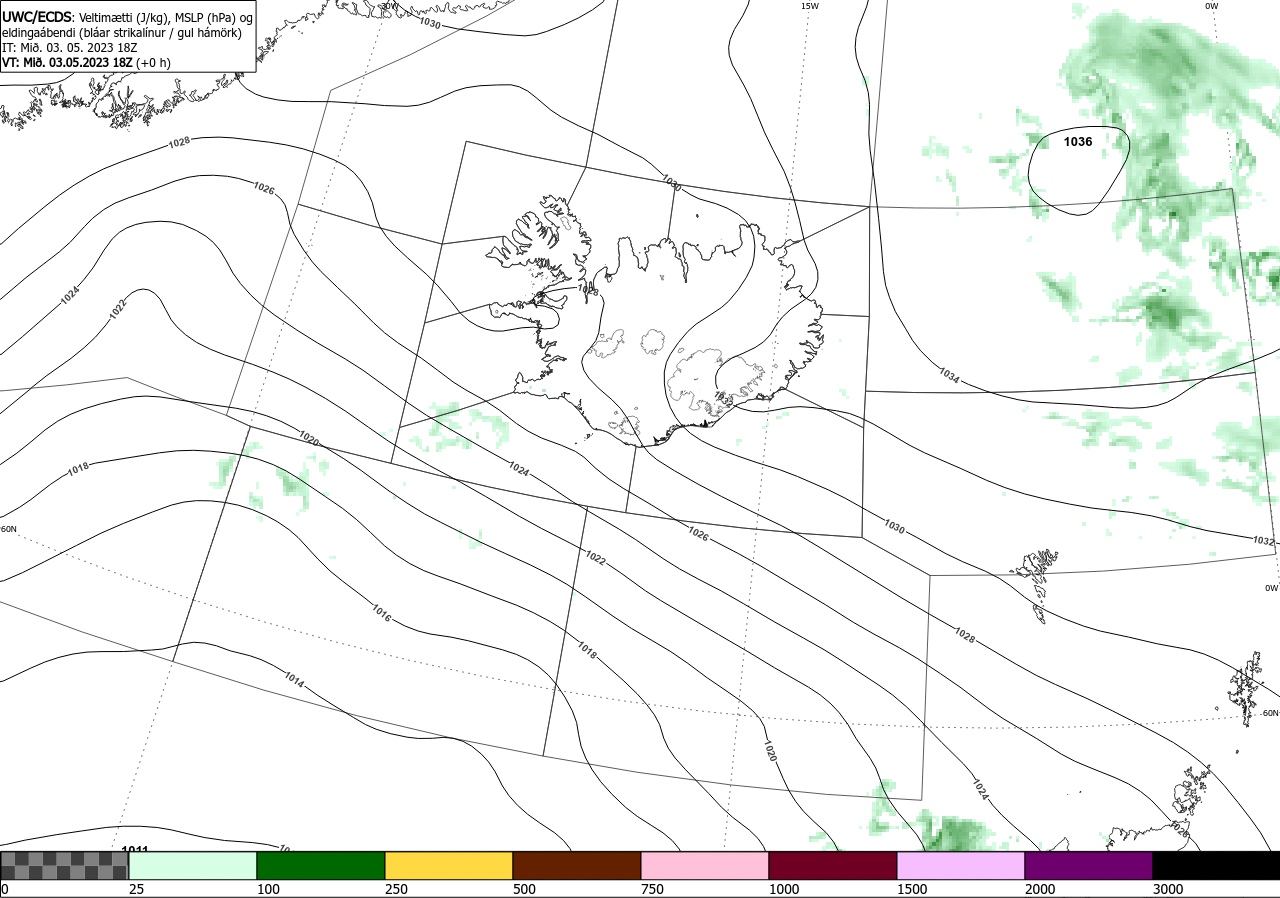Click the "1014" isobar label
This screenshot has height=898, width=1280.
point(294,679)
